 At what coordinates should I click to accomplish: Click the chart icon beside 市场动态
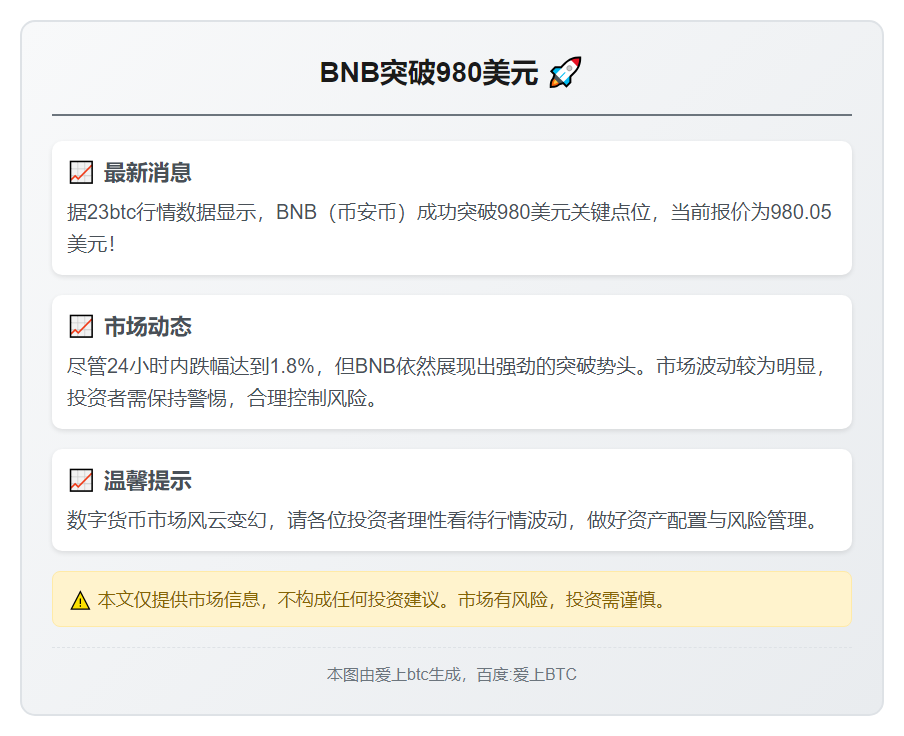81,326
